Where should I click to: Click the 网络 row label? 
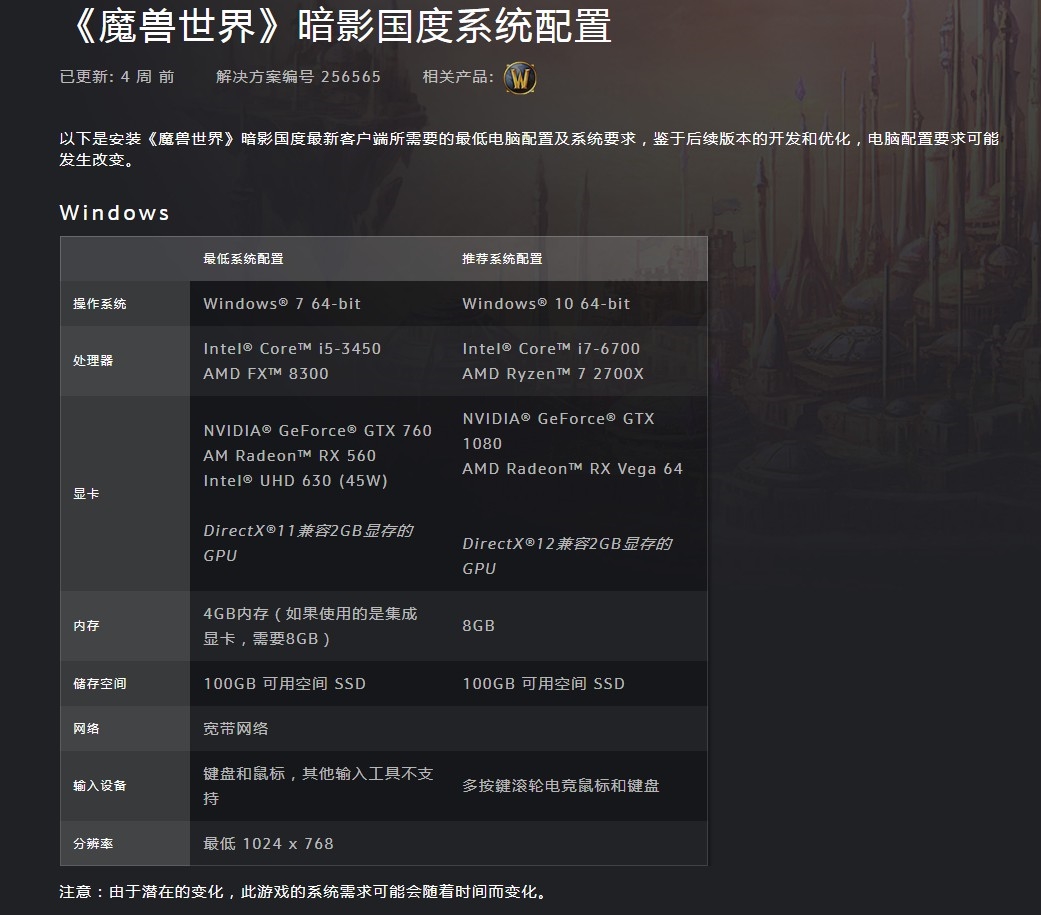click(86, 729)
